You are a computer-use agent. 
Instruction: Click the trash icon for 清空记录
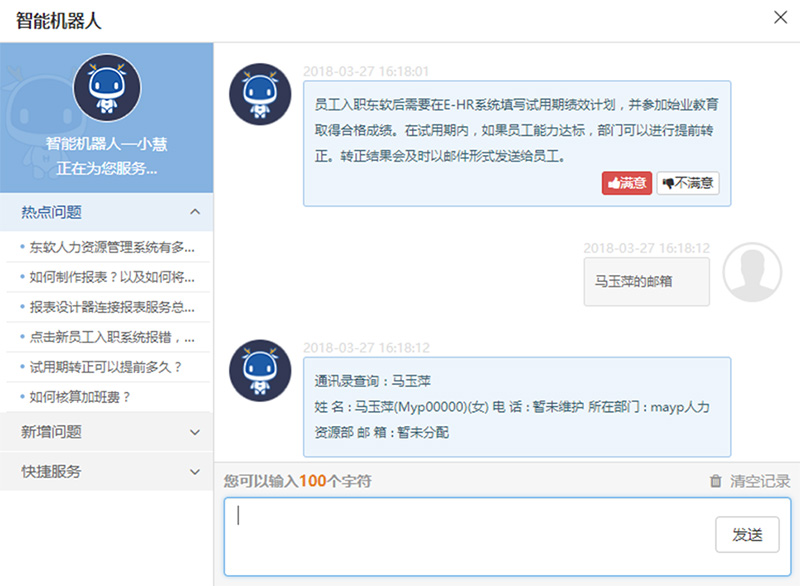coord(716,481)
